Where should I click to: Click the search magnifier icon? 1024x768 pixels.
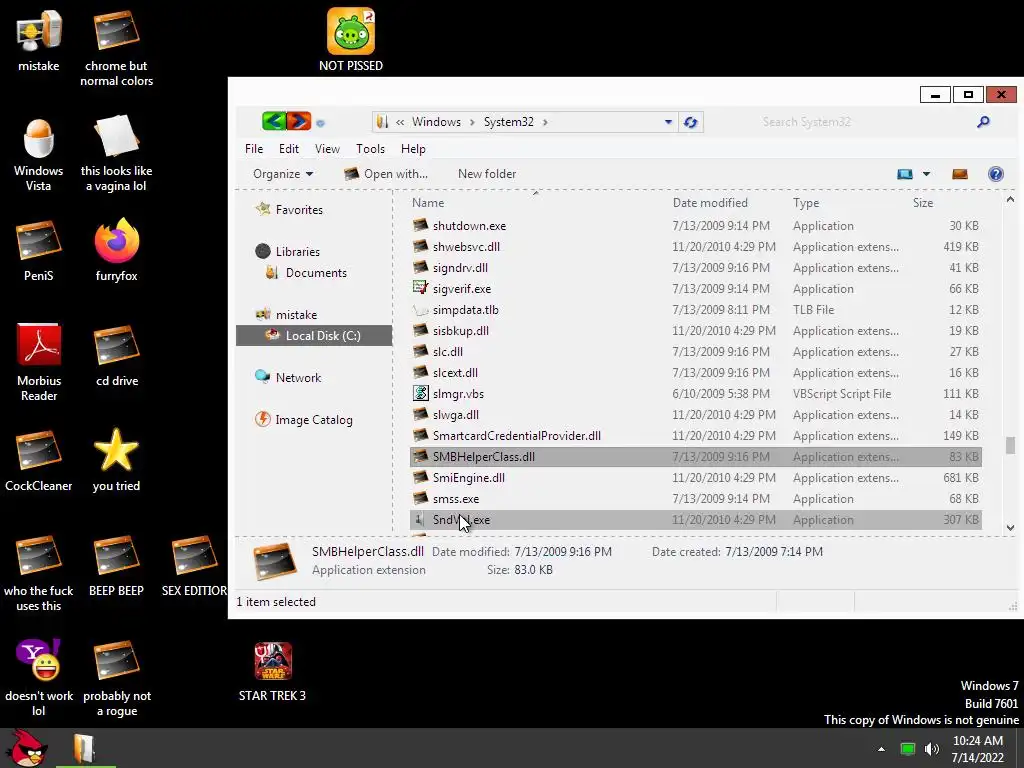(x=983, y=121)
